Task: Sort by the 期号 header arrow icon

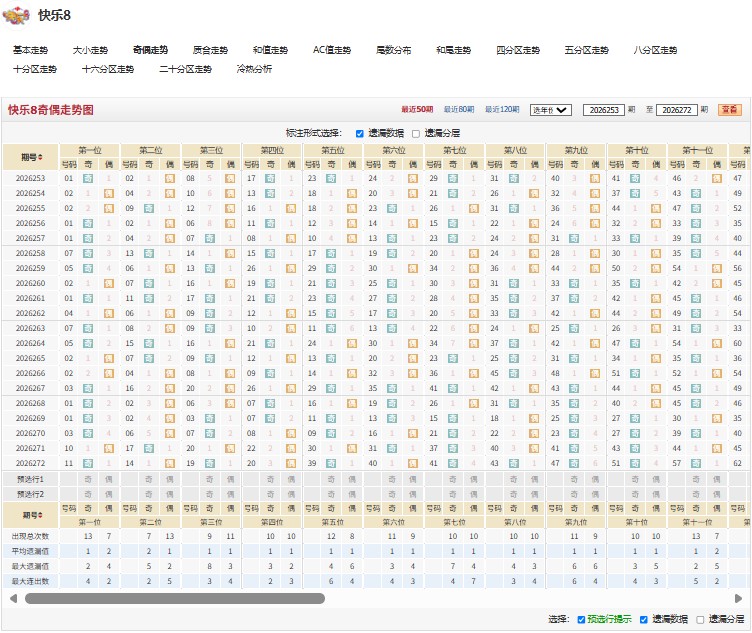Action: pos(40,157)
